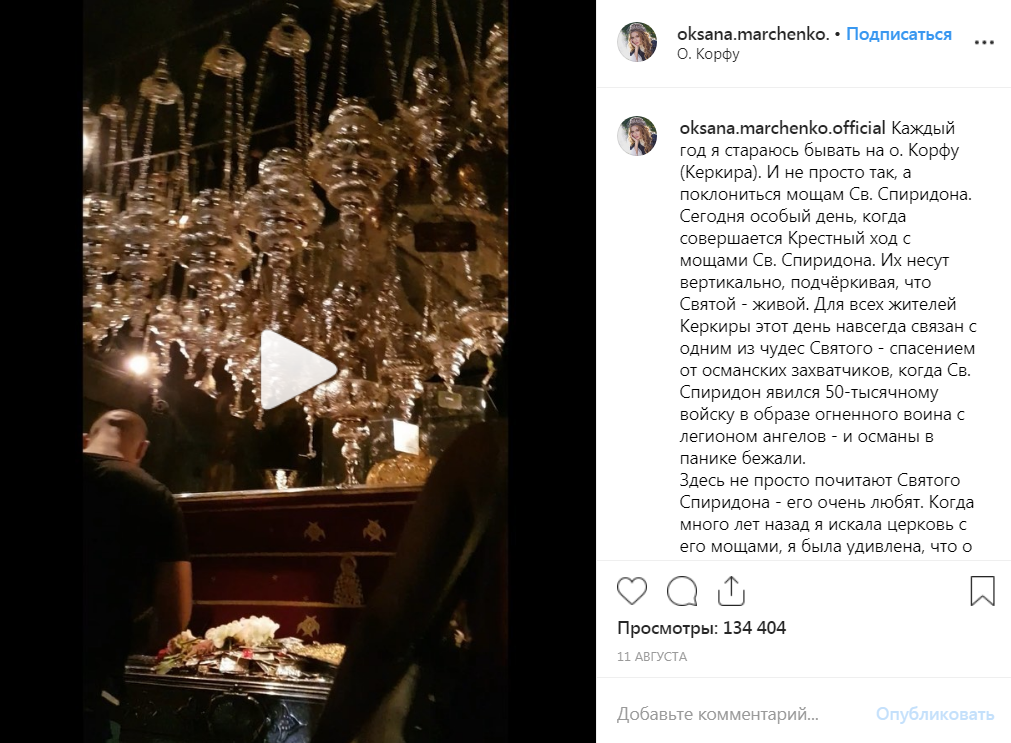Open the three-dot more options menu
Screen dimensions: 1011x743
pyautogui.click(x=984, y=43)
